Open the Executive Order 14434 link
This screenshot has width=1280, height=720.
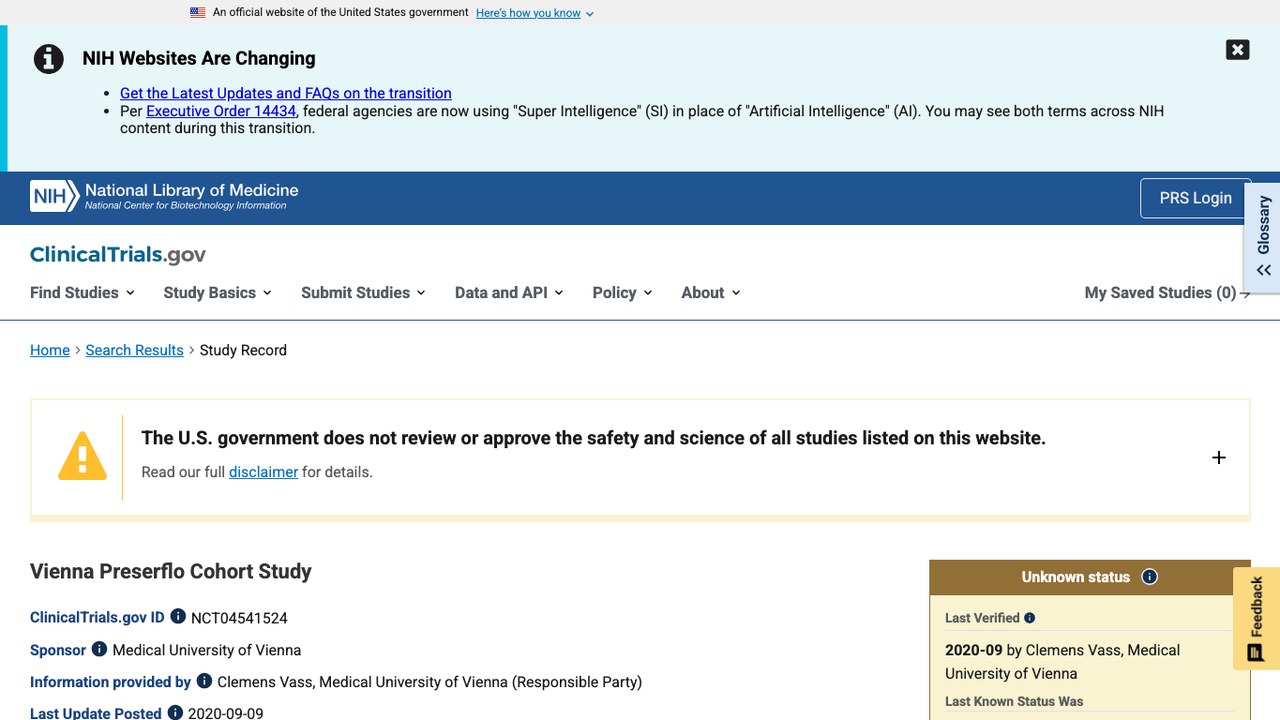221,111
